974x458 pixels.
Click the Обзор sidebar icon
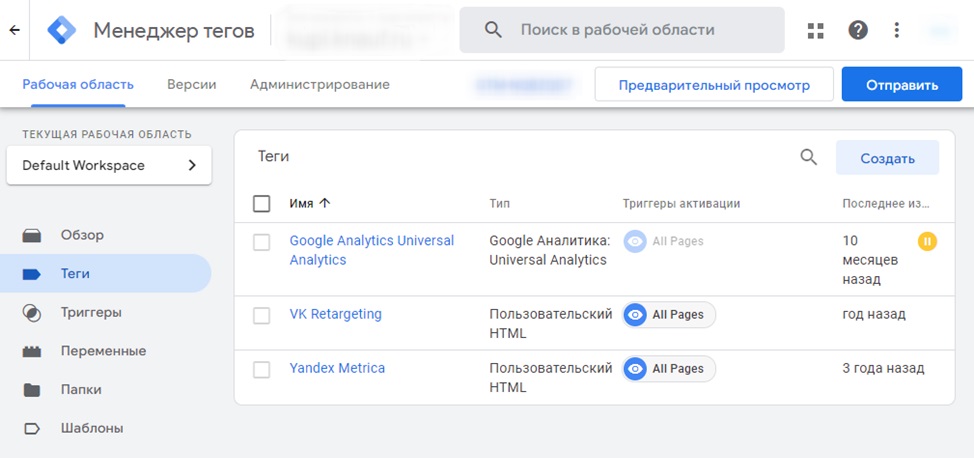[32, 236]
